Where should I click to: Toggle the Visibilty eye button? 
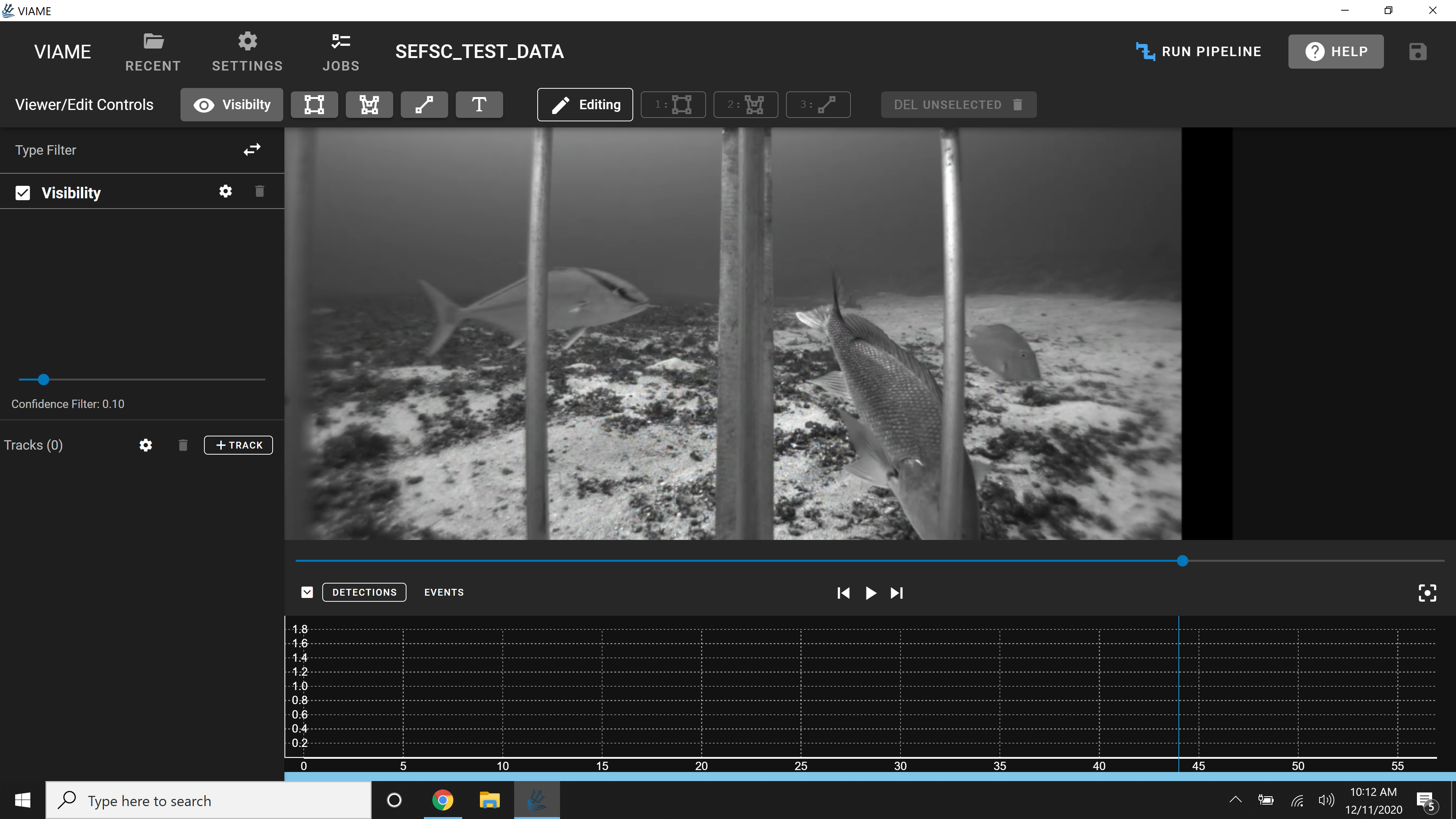(232, 105)
